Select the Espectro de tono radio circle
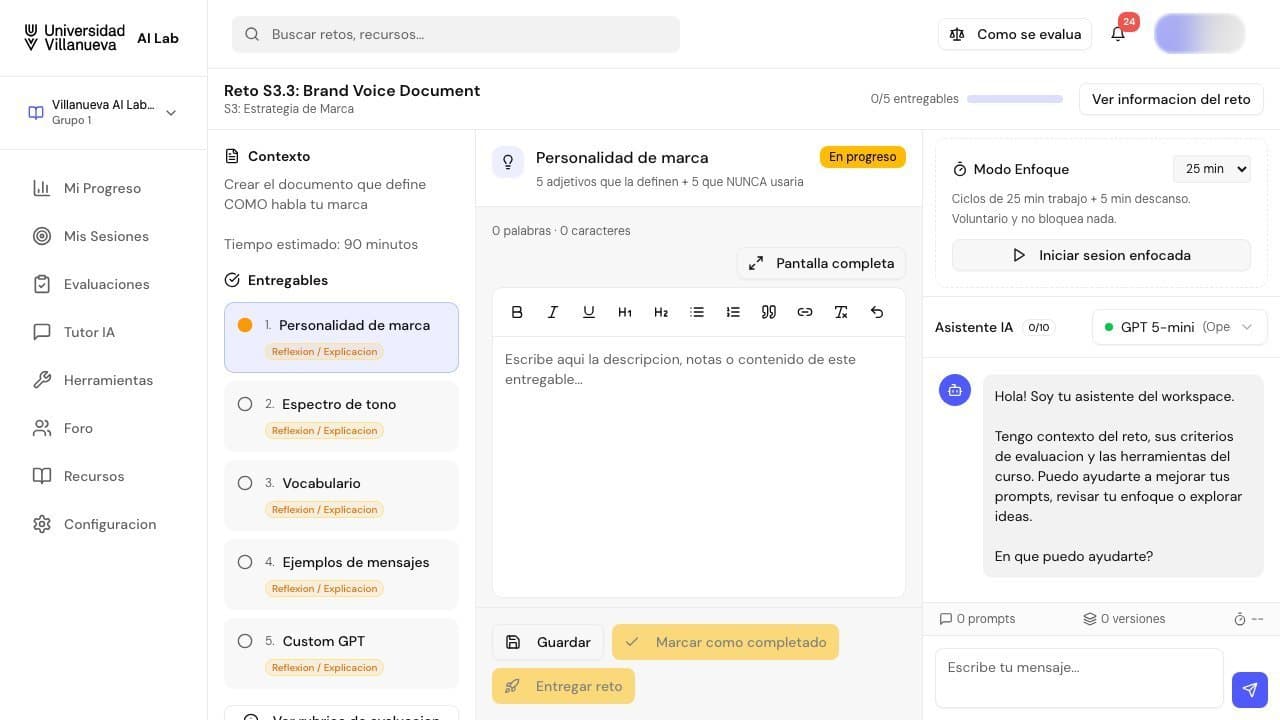This screenshot has height=720, width=1280. 245,404
